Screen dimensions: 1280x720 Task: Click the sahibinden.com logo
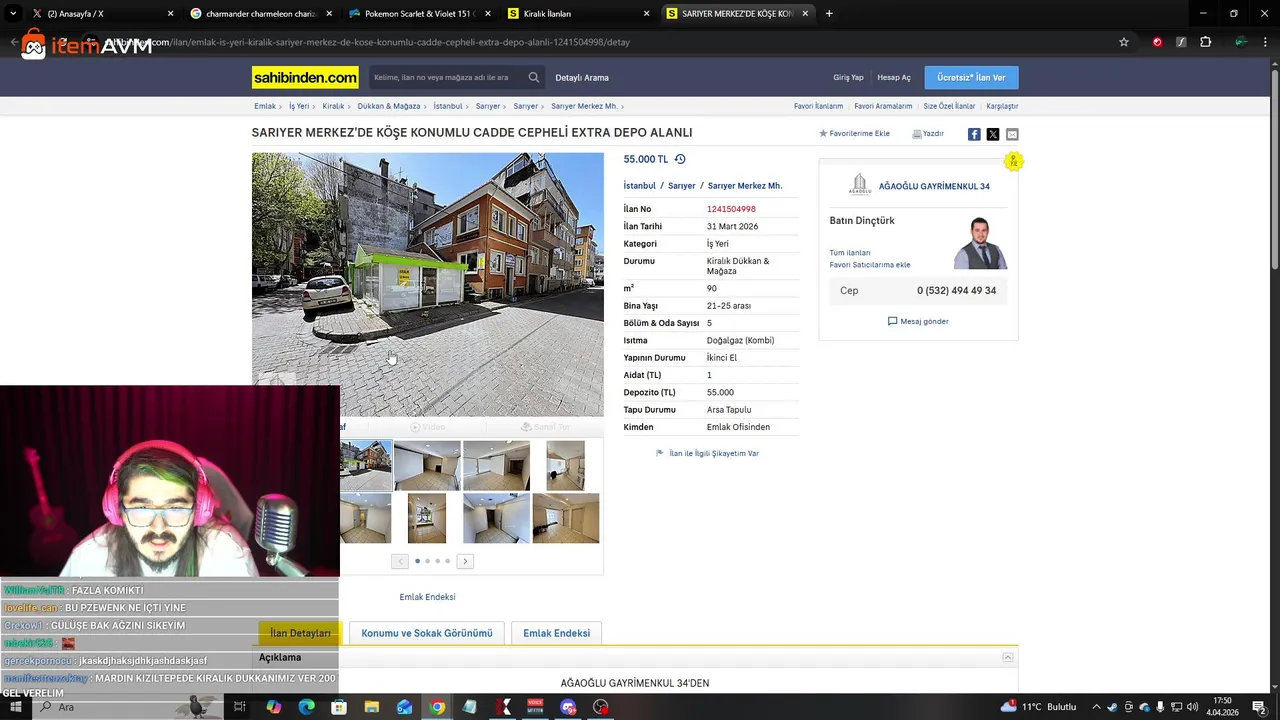pyautogui.click(x=305, y=77)
